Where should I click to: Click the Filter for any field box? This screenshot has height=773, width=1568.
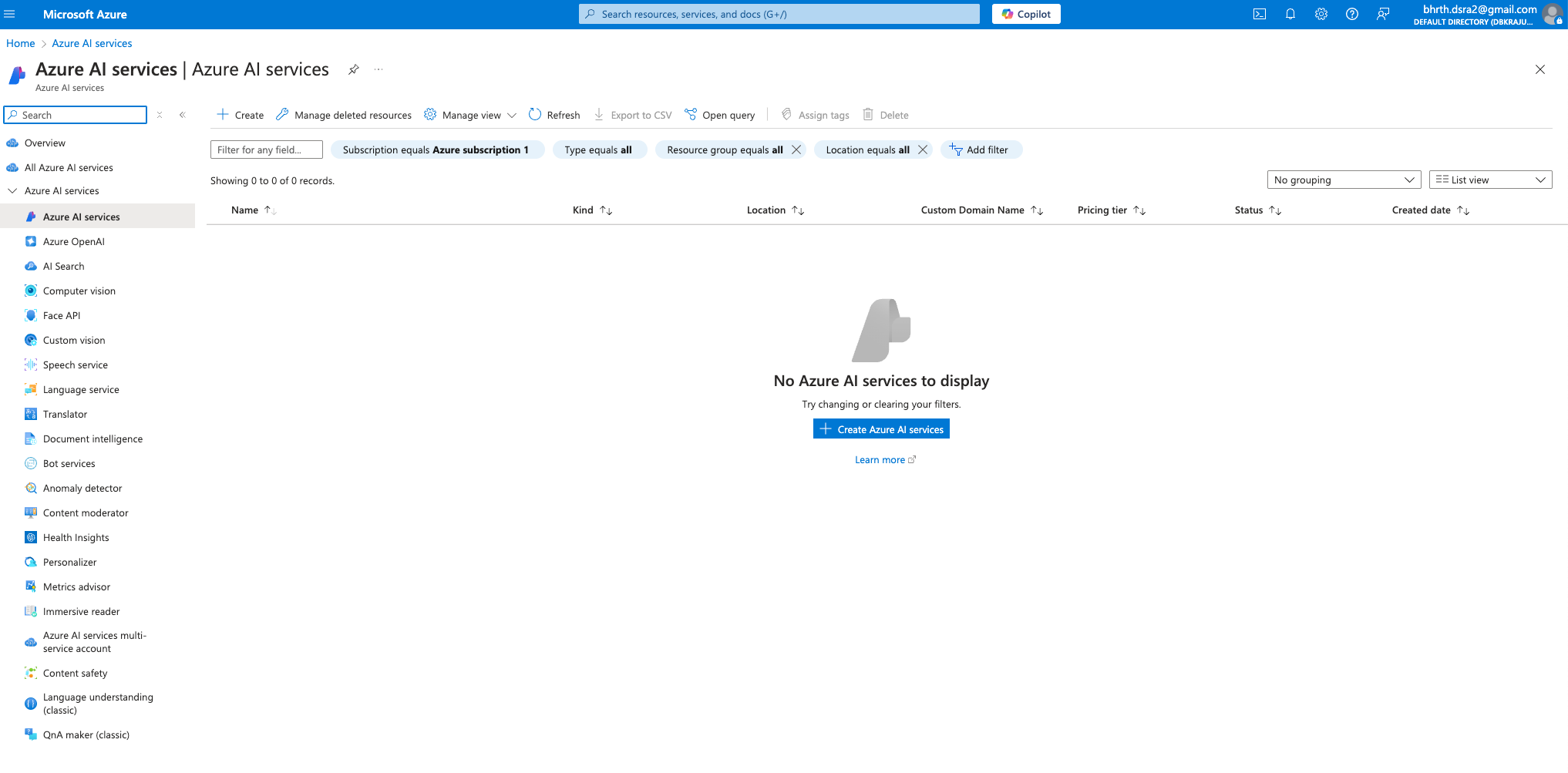click(x=267, y=150)
